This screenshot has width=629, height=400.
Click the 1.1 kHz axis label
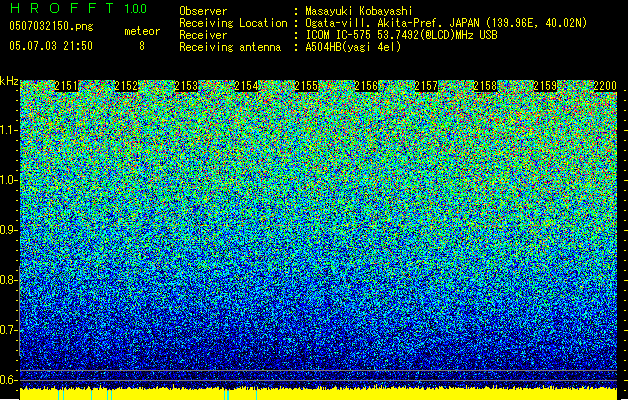coord(9,130)
